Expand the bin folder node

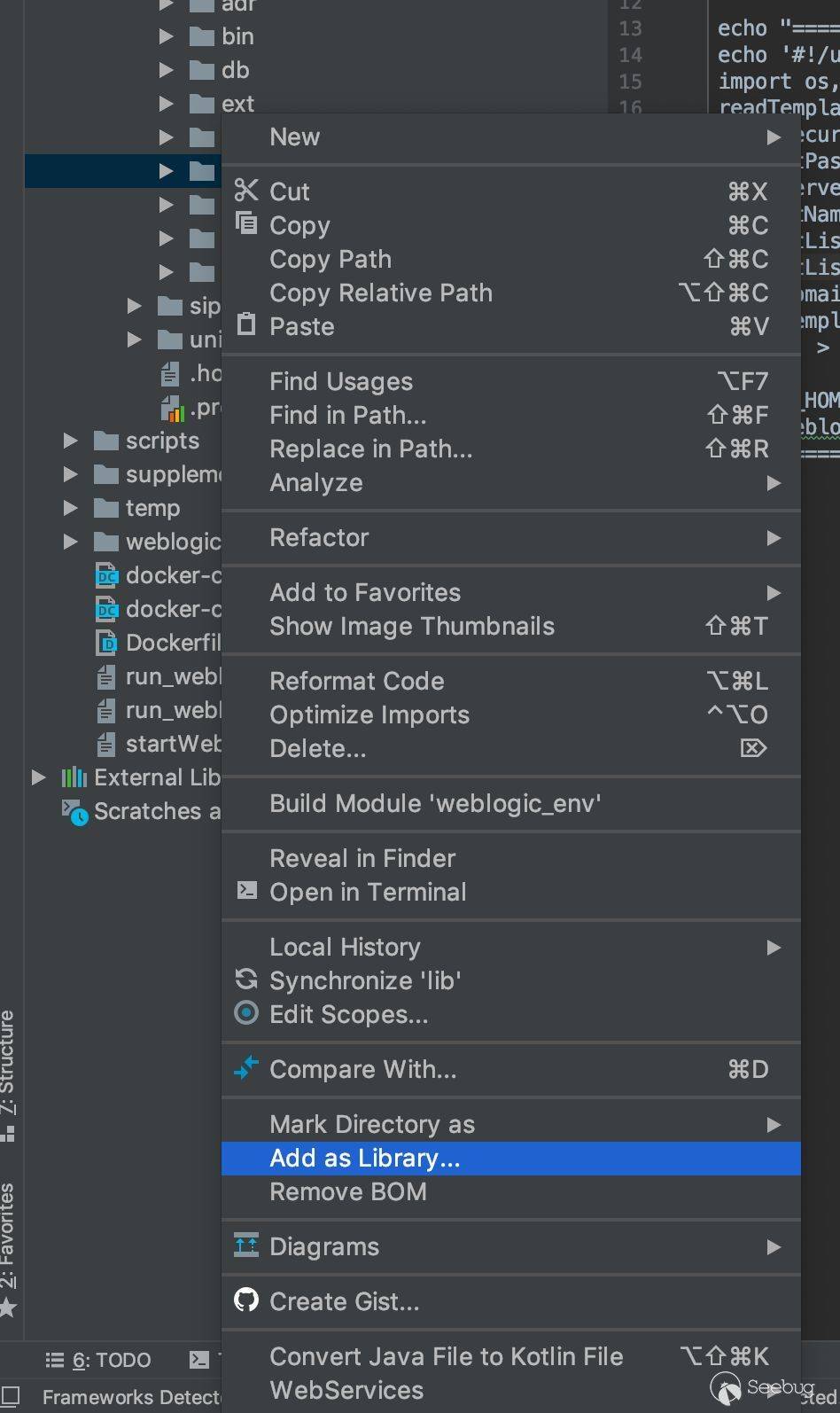(166, 36)
